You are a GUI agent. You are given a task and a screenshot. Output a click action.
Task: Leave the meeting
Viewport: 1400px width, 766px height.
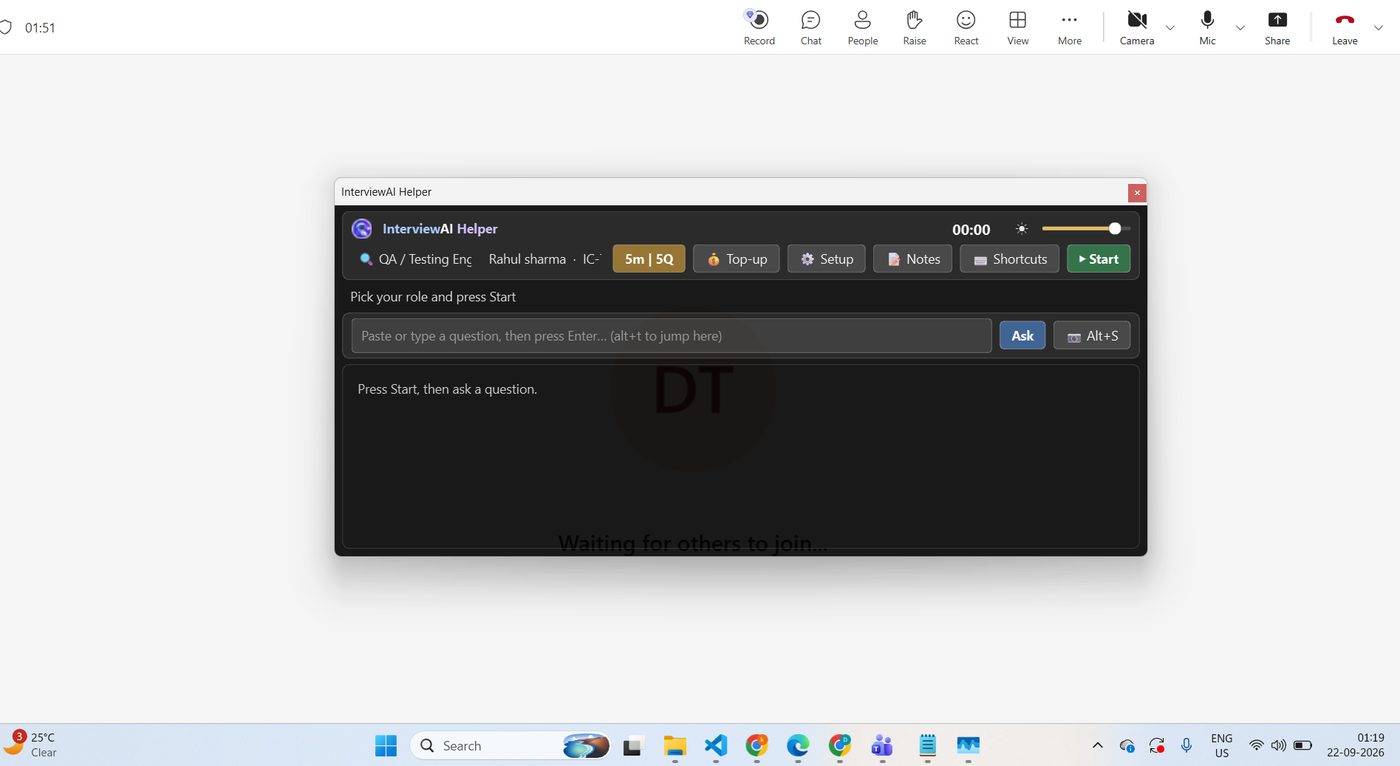point(1345,27)
